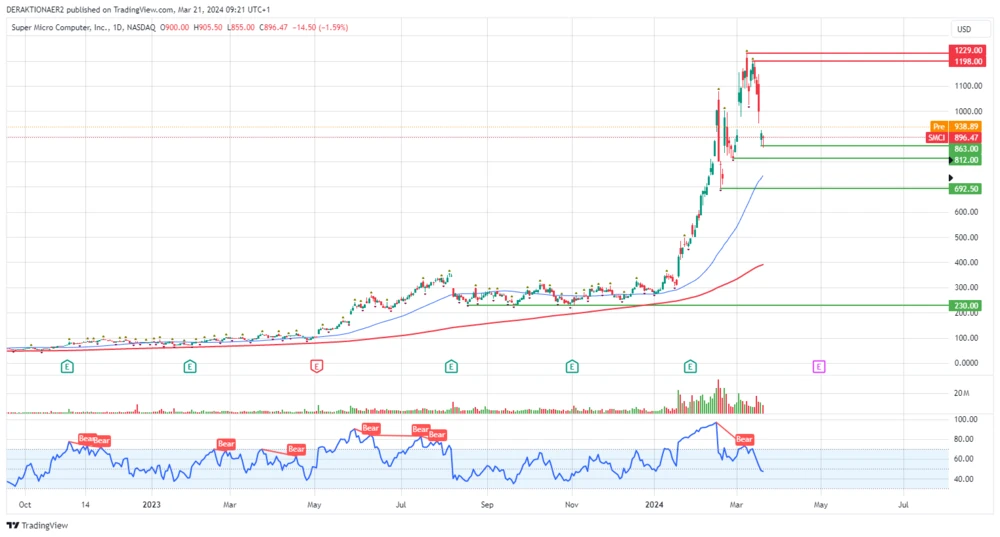Click the low value L855.00 in the legend
Screen dimensions: 1000x537
tap(240, 27)
